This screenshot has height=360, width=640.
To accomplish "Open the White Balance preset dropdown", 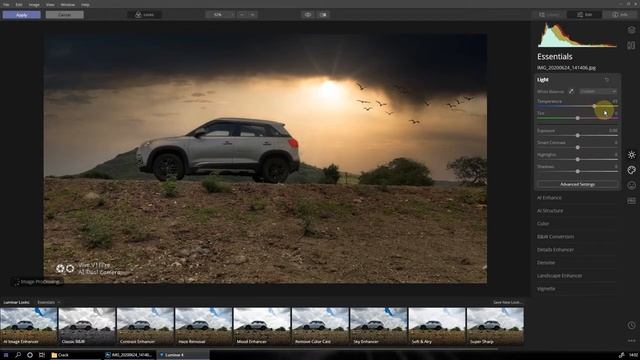I will (598, 91).
